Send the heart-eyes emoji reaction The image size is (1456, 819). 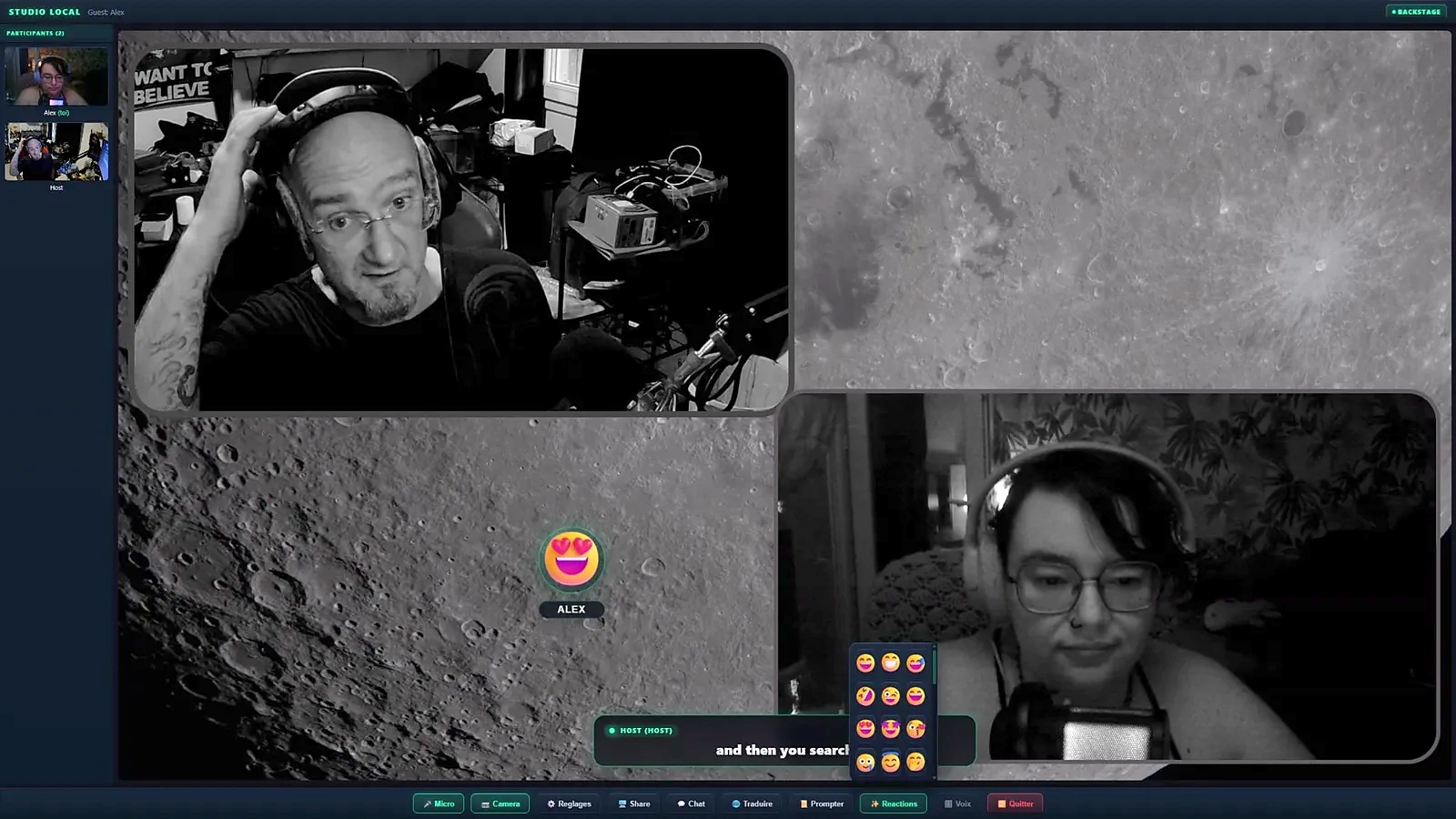(865, 729)
